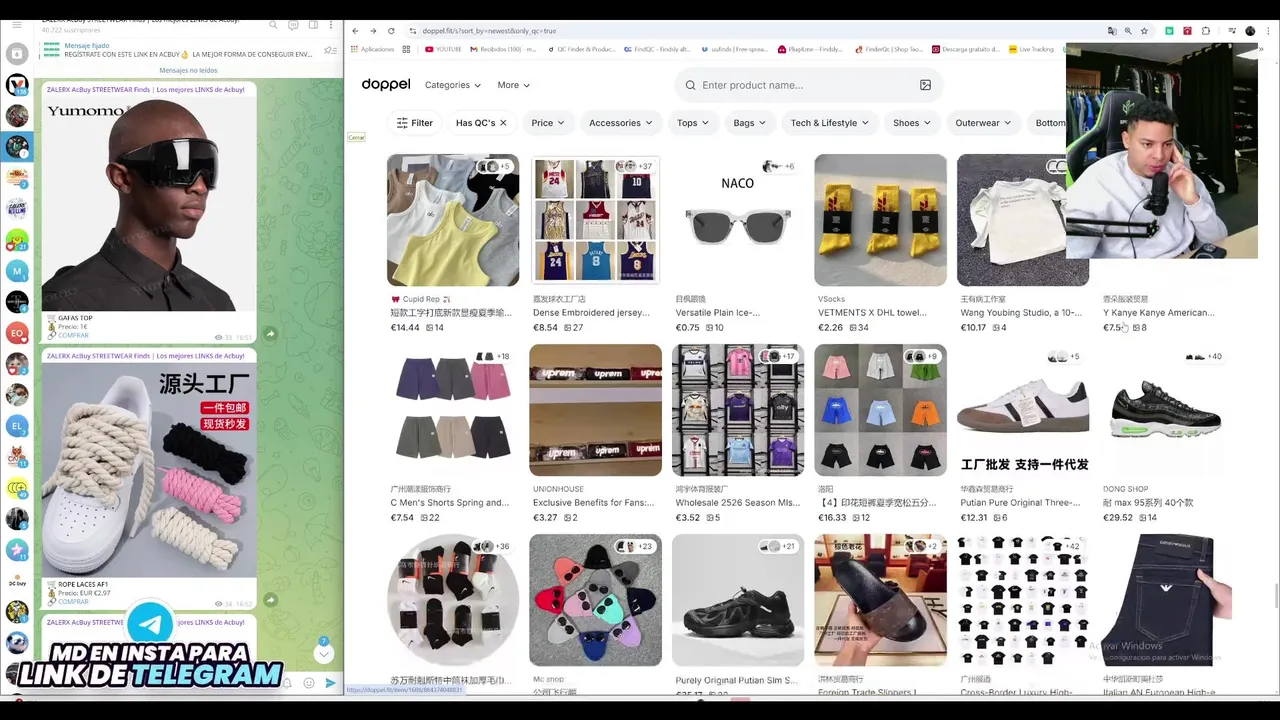Image resolution: width=1280 pixels, height=720 pixels.
Task: Click the browser address bar URL
Action: [x=490, y=31]
